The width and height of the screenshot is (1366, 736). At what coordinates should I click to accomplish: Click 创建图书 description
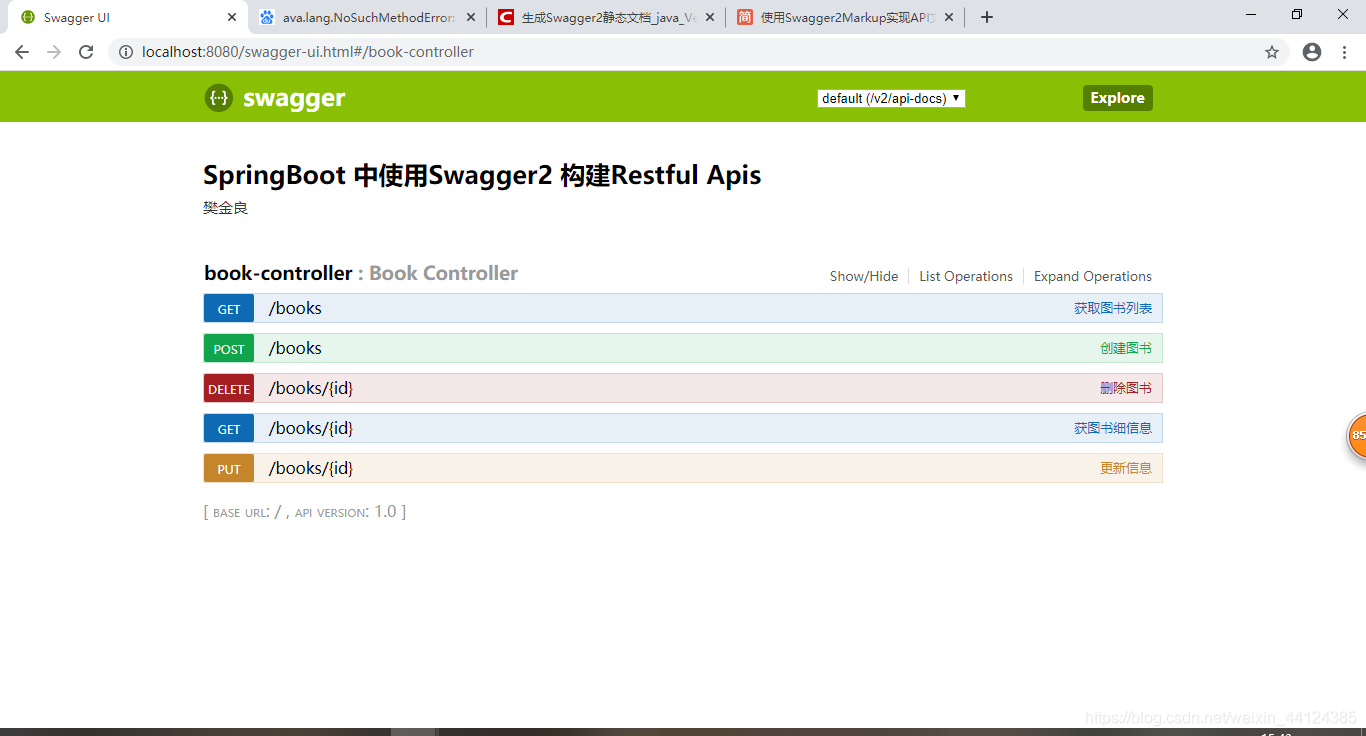click(x=1126, y=348)
